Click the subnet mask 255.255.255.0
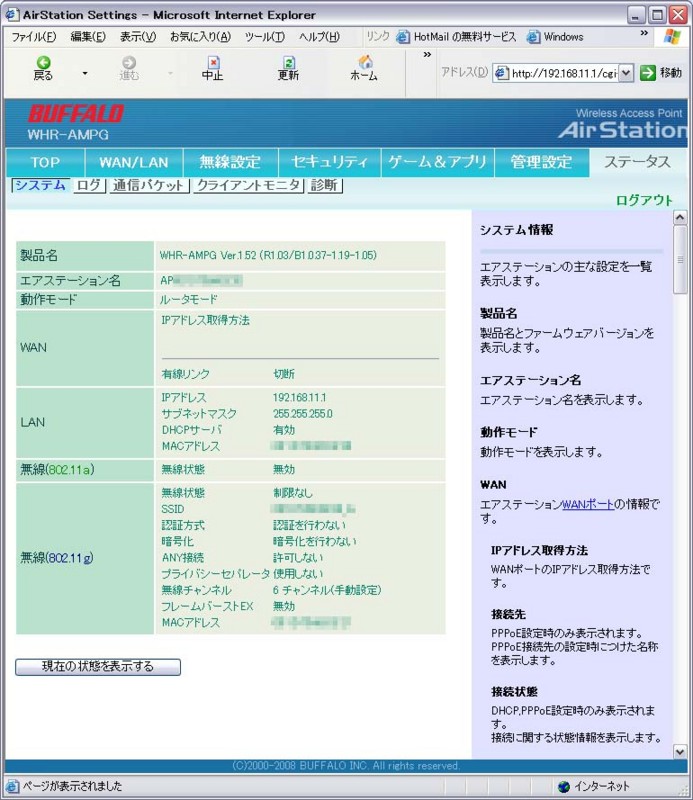Screen dimensions: 693x800 click(x=303, y=414)
